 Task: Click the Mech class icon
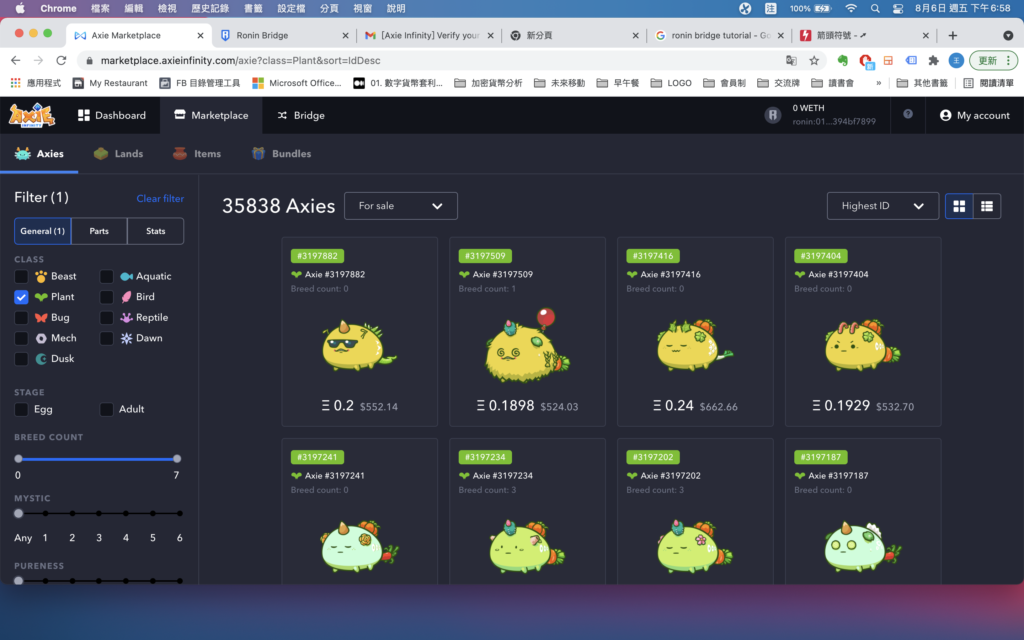41,338
